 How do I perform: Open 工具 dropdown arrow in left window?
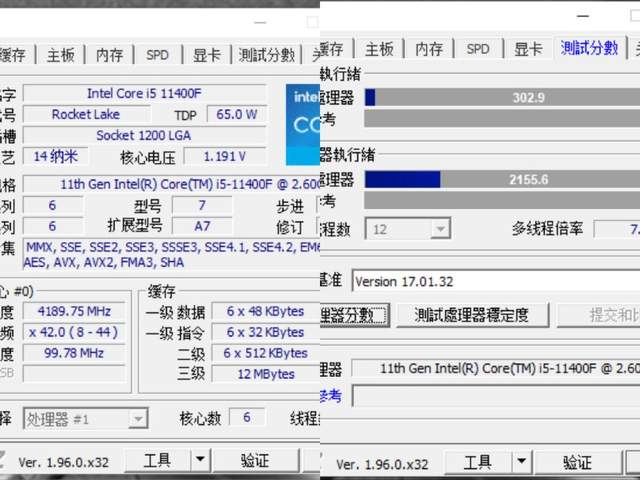pos(200,460)
